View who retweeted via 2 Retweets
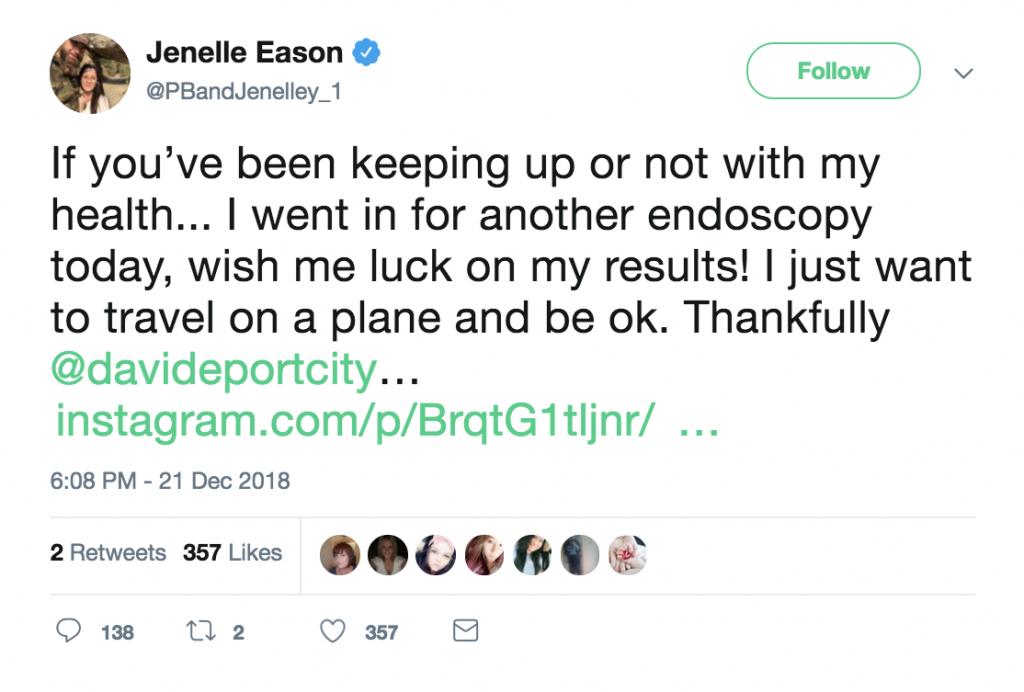 tap(108, 553)
